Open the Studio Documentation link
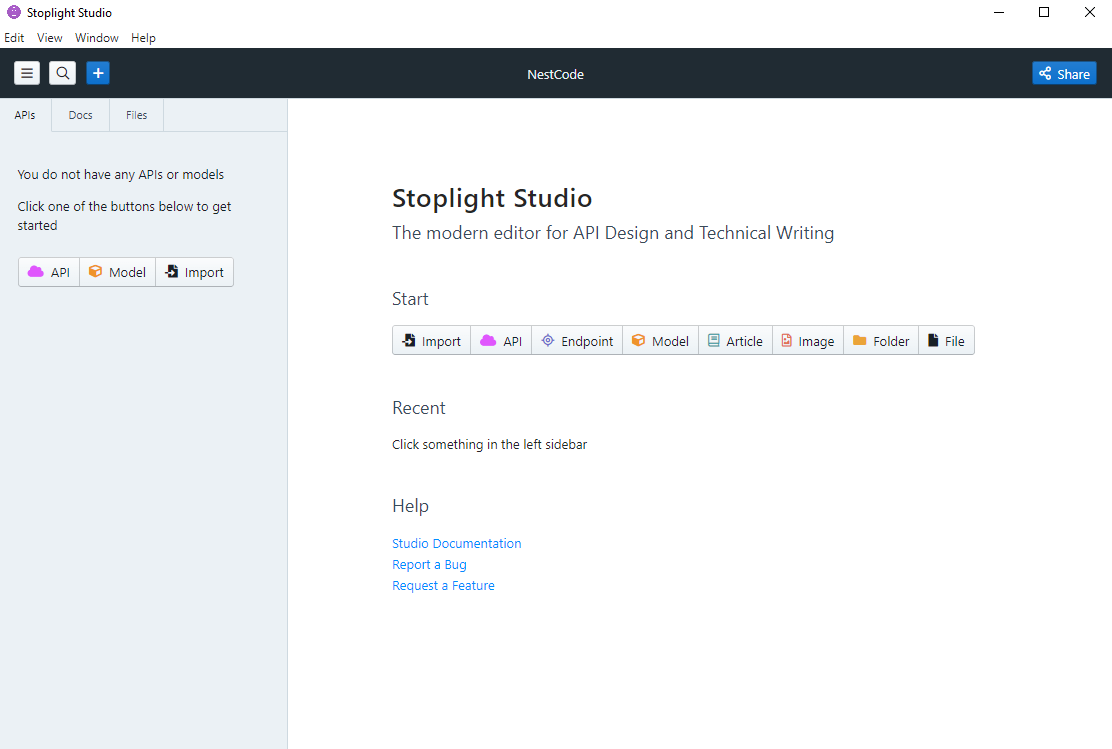The height and width of the screenshot is (749, 1112). pos(457,543)
